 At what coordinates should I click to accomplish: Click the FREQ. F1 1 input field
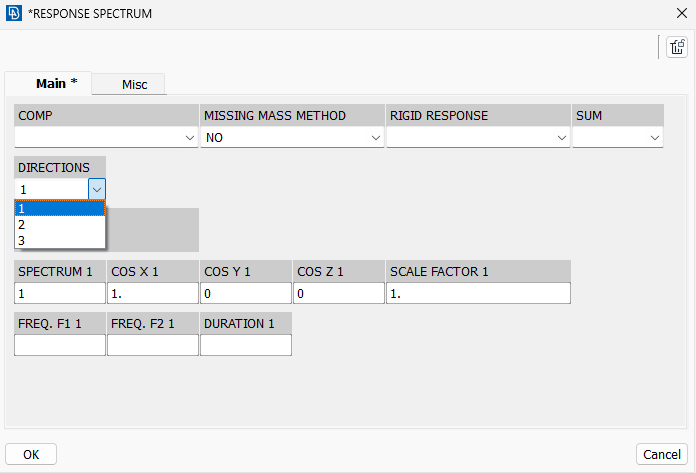pyautogui.click(x=60, y=345)
